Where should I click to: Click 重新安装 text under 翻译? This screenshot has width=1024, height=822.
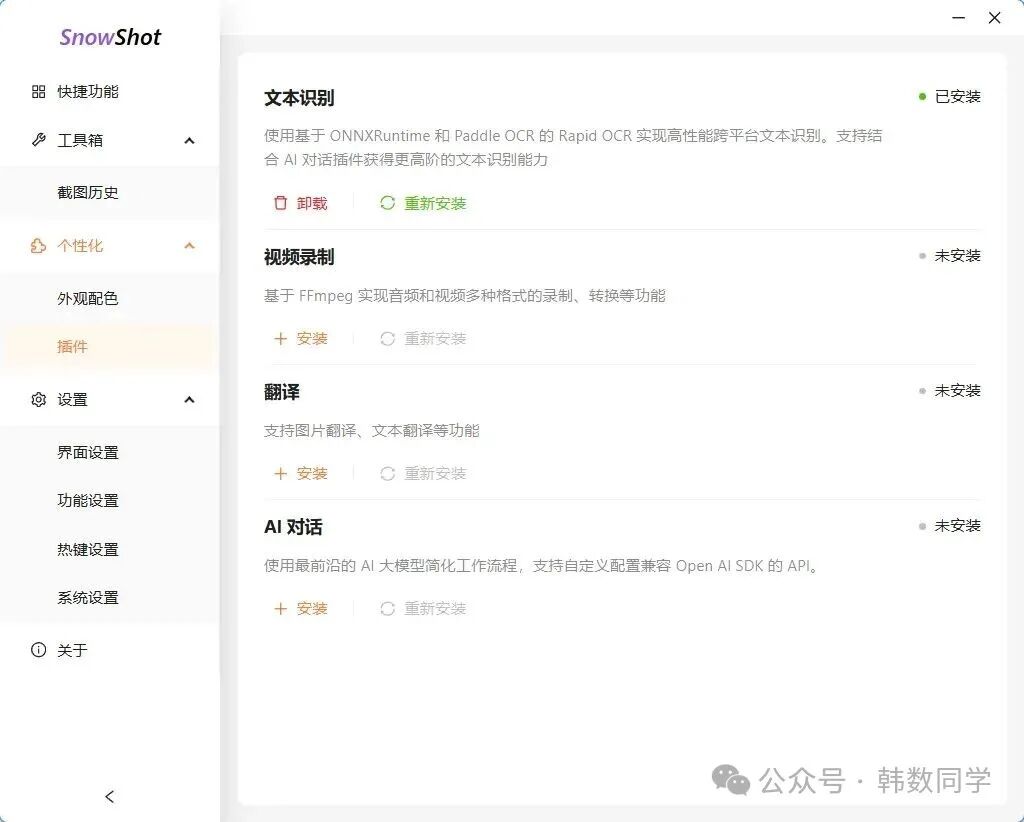click(435, 473)
